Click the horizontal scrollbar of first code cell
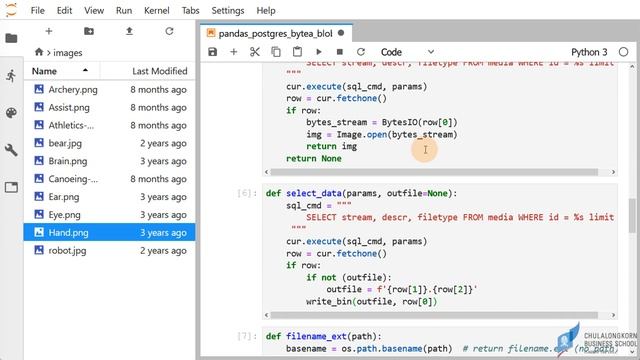The width and height of the screenshot is (640, 360). [434, 172]
